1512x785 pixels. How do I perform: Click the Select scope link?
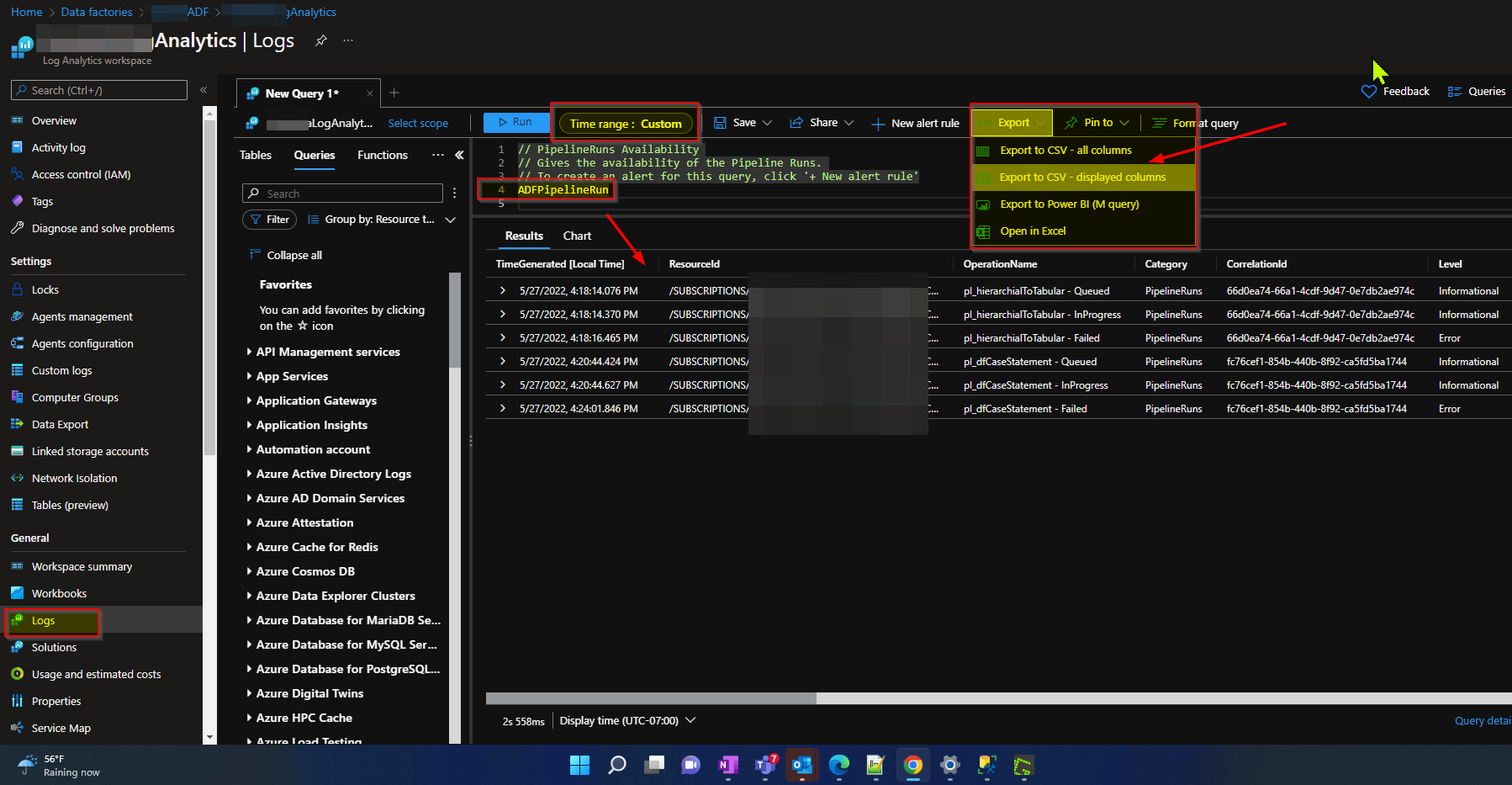click(418, 124)
